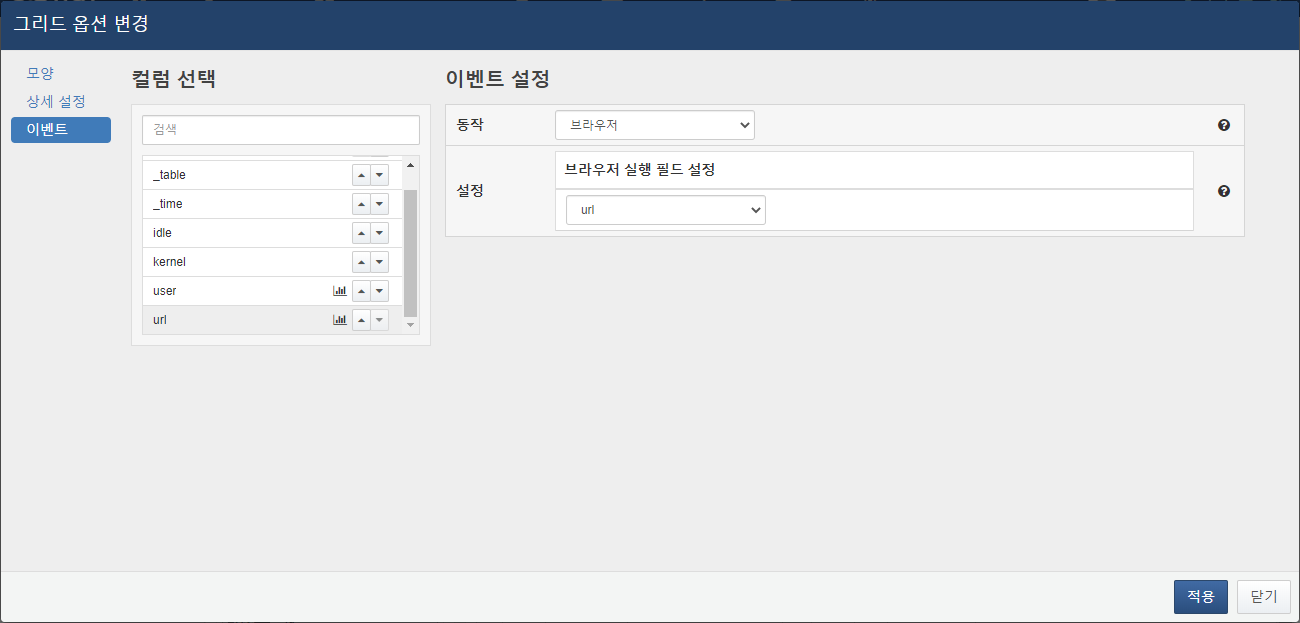This screenshot has height=623, width=1300.
Task: Move the _time column up
Action: [x=361, y=204]
